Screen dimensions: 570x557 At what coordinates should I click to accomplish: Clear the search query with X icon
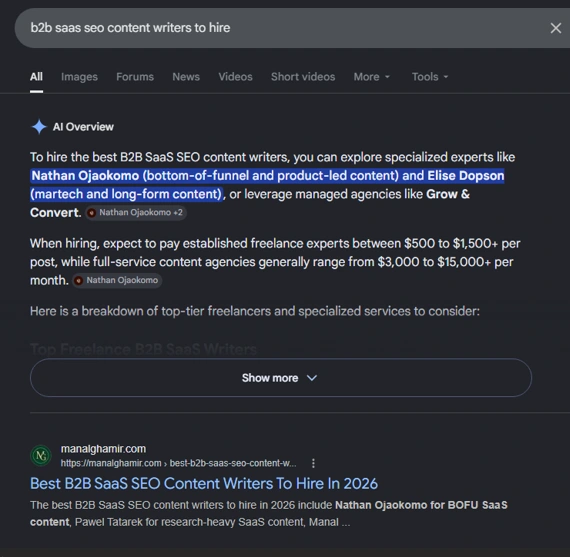point(555,28)
